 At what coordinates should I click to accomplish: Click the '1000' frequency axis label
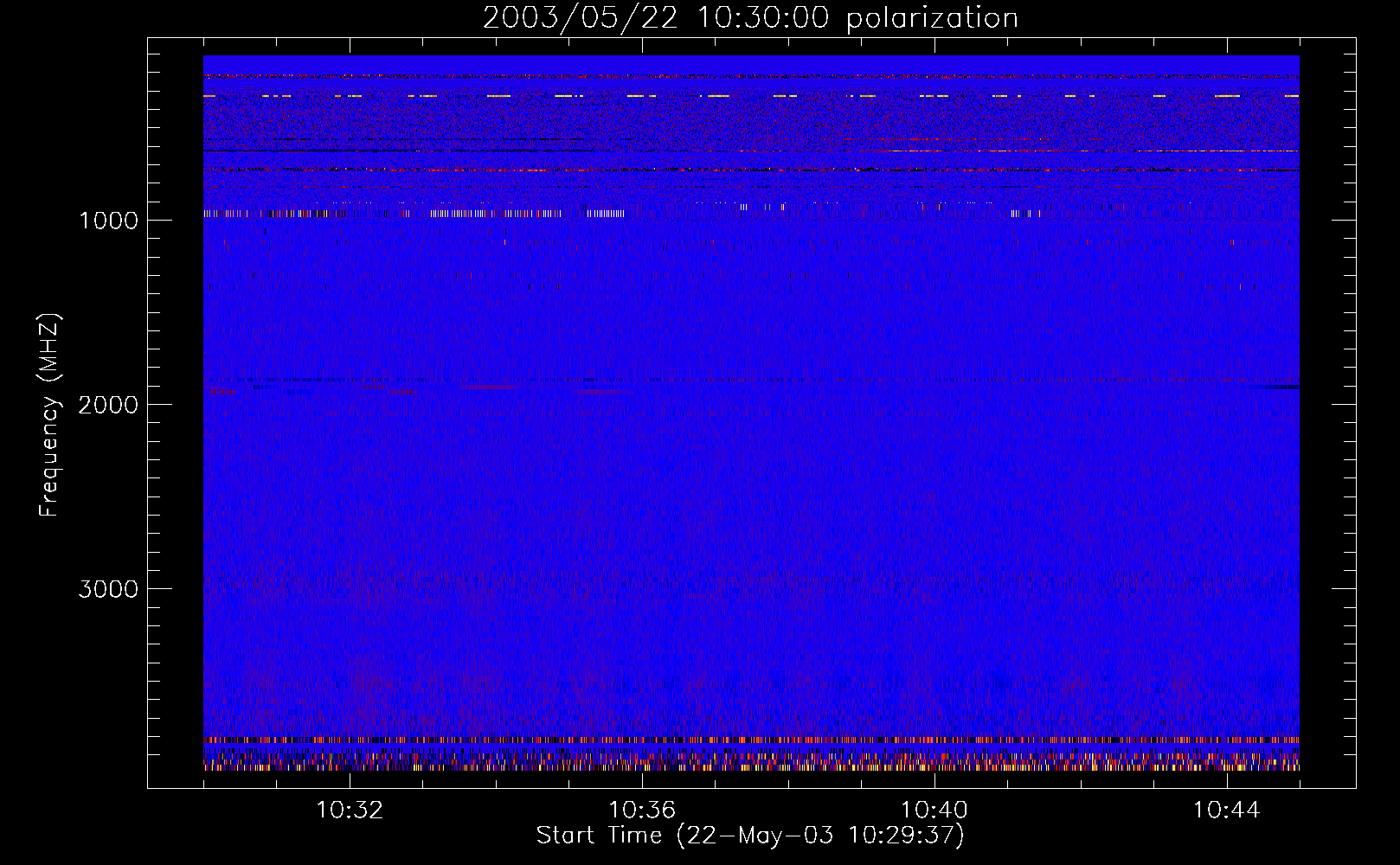(108, 221)
